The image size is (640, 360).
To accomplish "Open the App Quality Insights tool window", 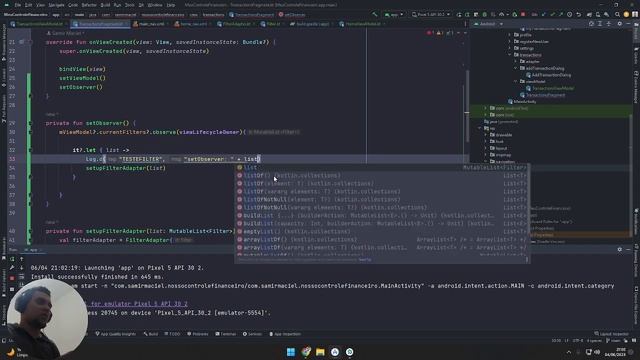I will point(116,334).
